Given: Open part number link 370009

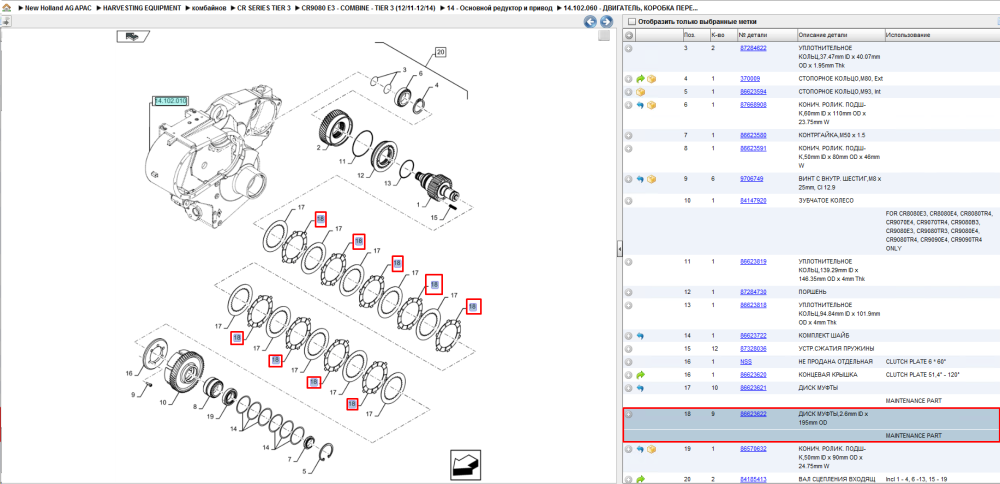Looking at the screenshot, I should (x=749, y=78).
